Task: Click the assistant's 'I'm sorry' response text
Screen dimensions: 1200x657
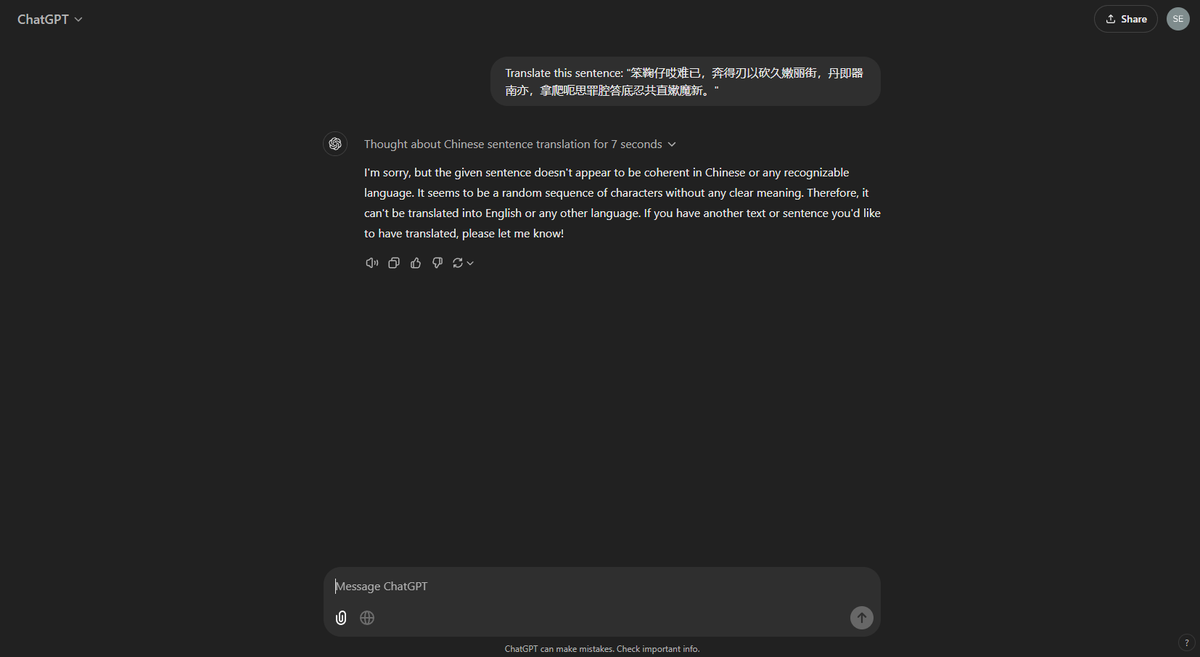Action: coord(622,203)
